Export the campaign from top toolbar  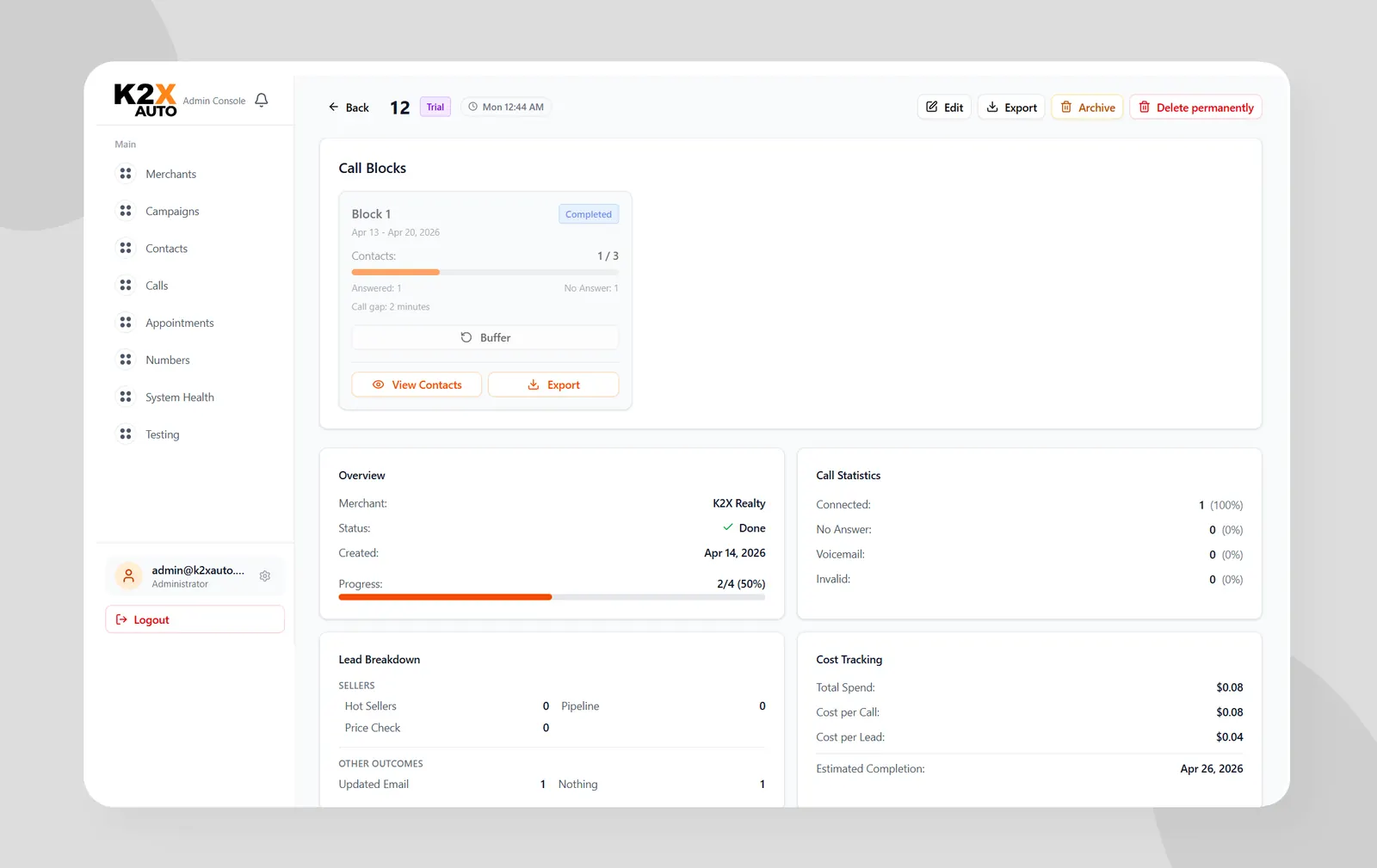(x=1011, y=108)
